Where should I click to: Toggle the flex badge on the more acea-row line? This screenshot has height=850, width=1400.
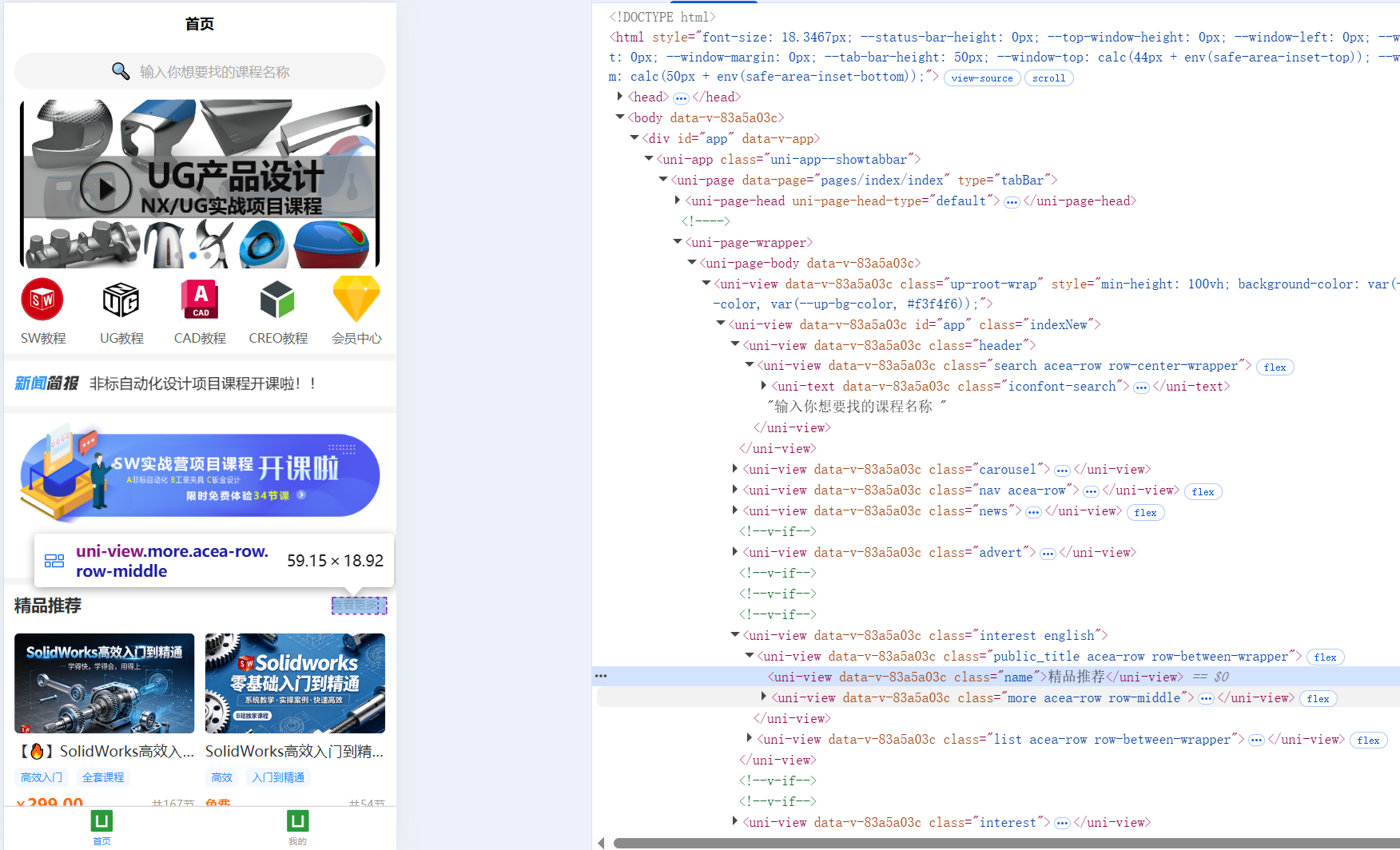pyautogui.click(x=1318, y=699)
